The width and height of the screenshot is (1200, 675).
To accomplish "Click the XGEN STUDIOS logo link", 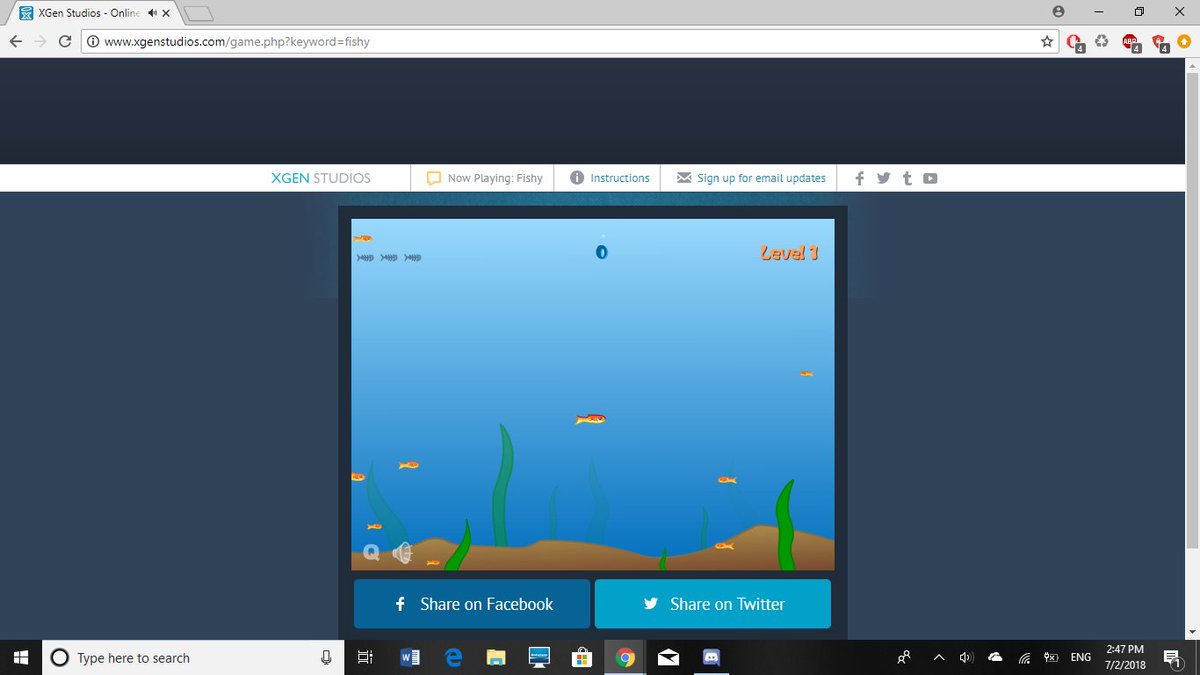I will point(321,178).
